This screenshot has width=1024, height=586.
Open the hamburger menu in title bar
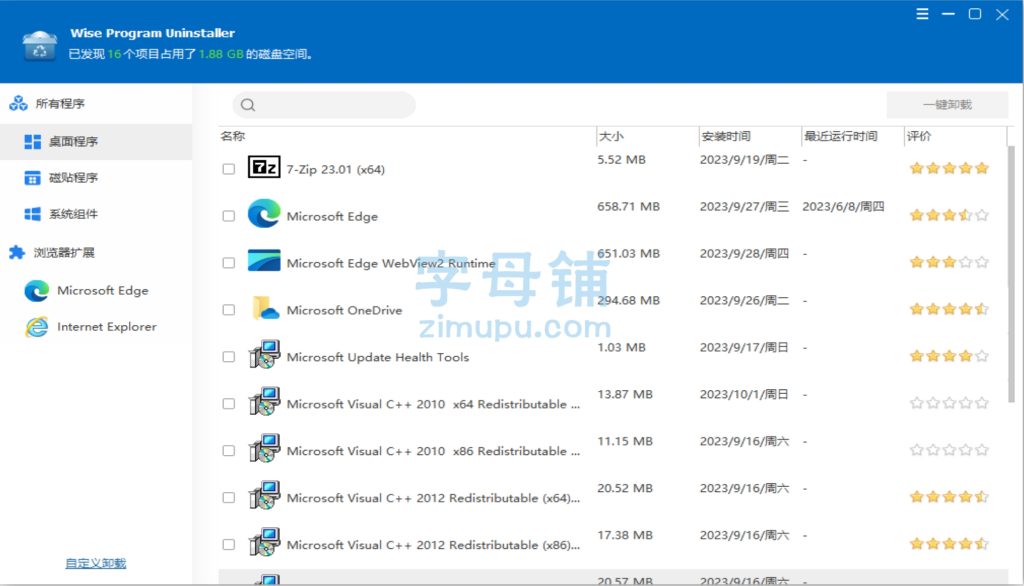pos(922,14)
